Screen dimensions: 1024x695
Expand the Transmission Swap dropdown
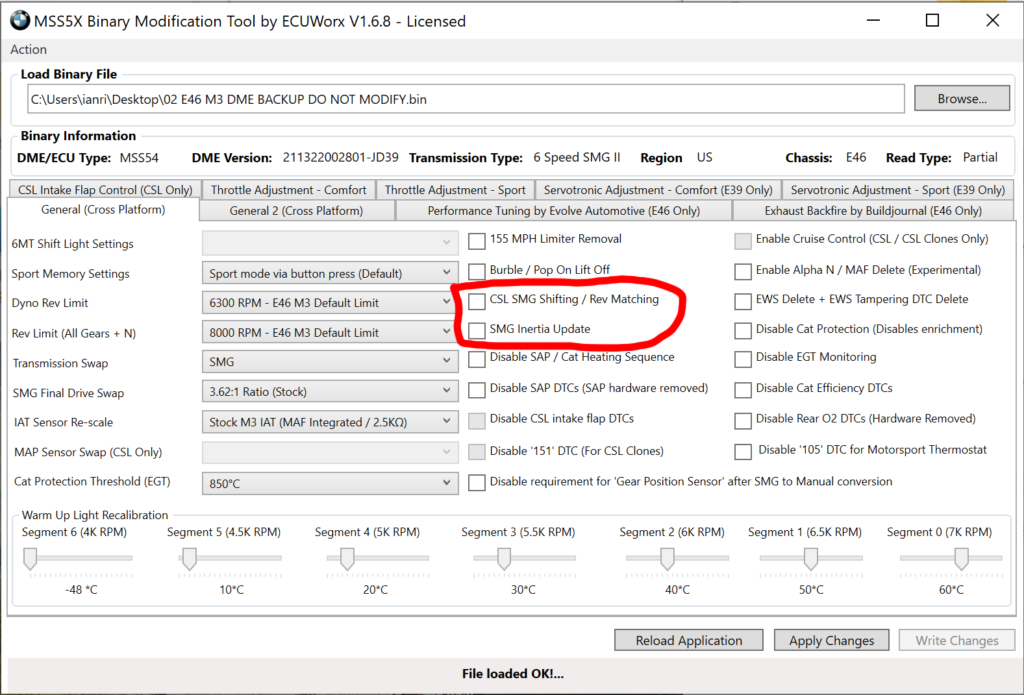point(330,362)
